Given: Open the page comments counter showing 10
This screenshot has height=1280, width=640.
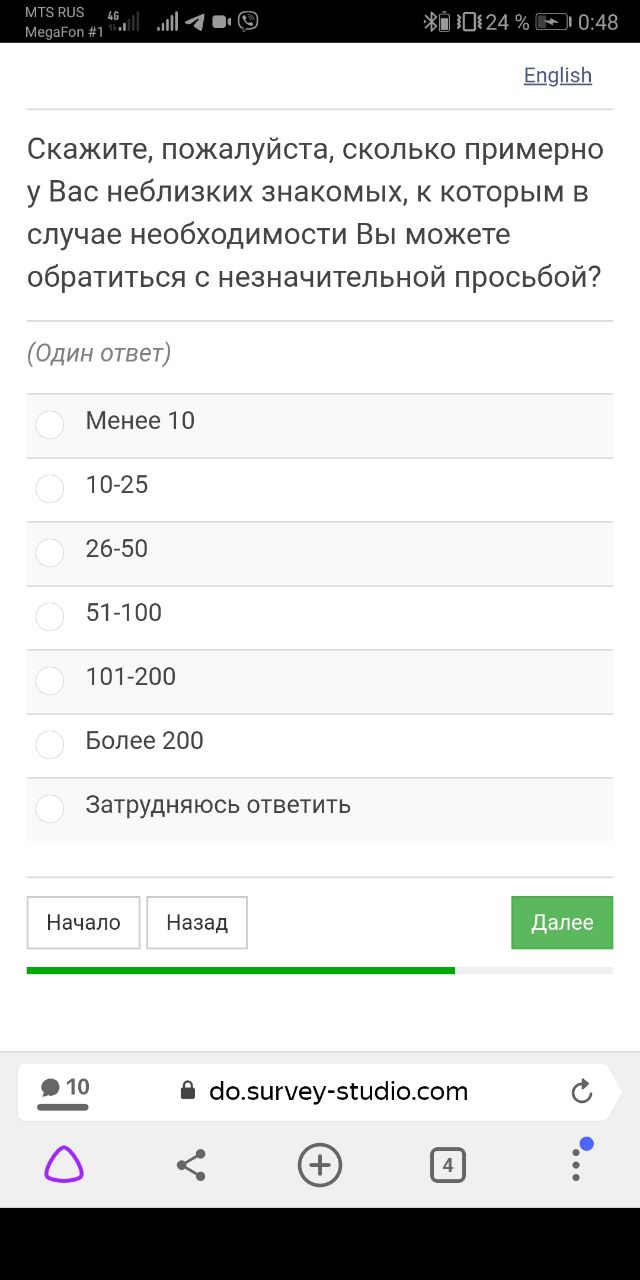Looking at the screenshot, I should (x=64, y=1091).
